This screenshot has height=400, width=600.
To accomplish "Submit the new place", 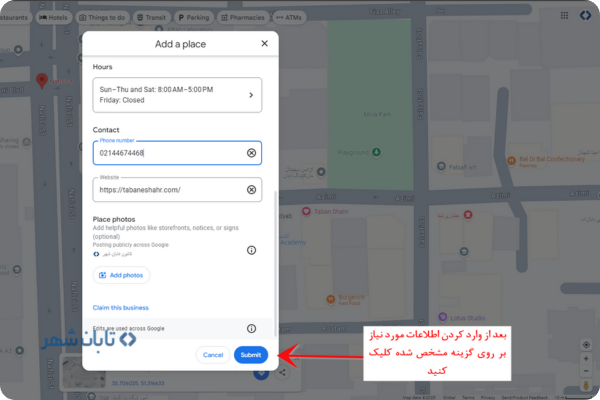I will click(251, 355).
